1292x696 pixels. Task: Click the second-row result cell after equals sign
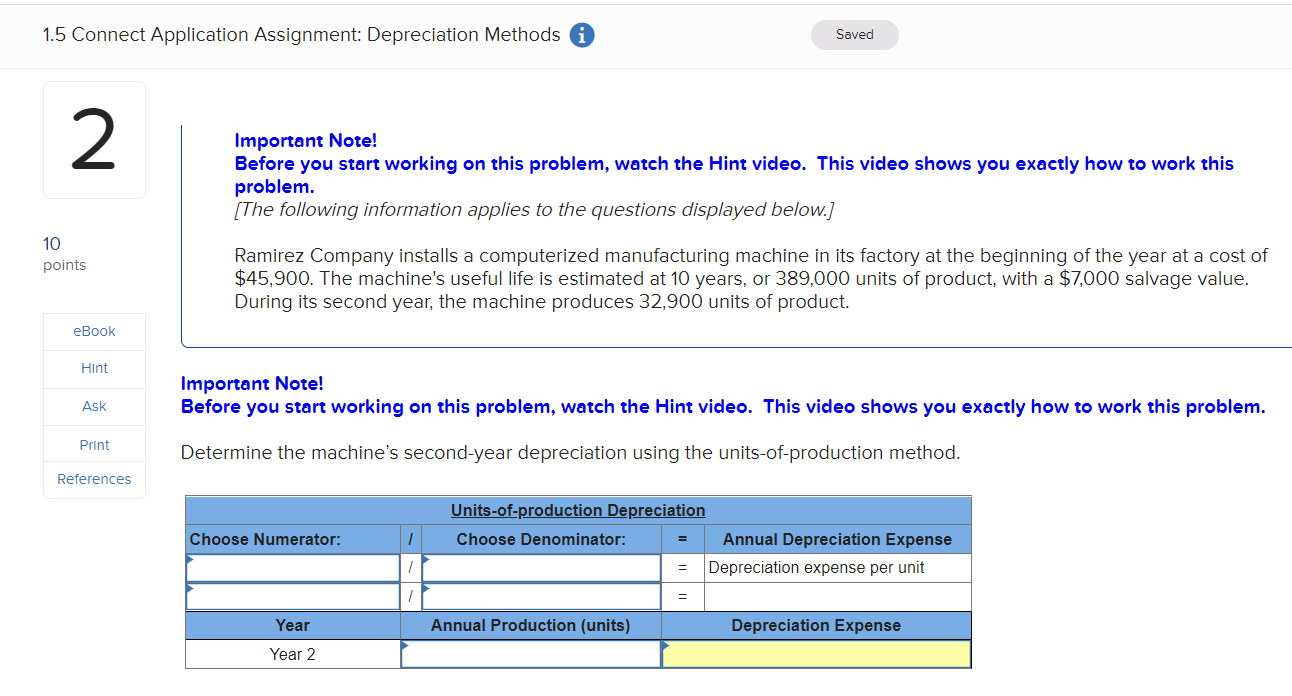(x=838, y=596)
